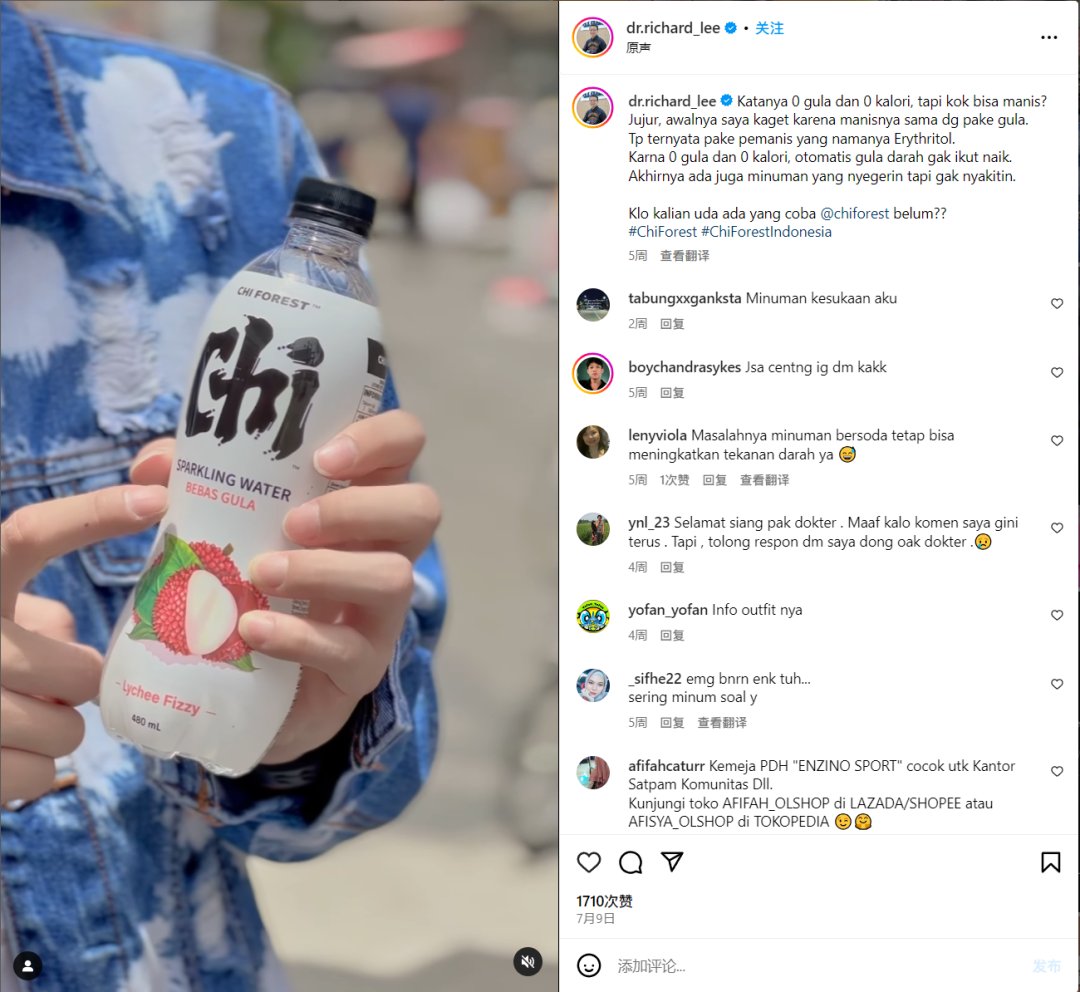Like tabungxxganksta's comment
1080x992 pixels.
(1057, 304)
